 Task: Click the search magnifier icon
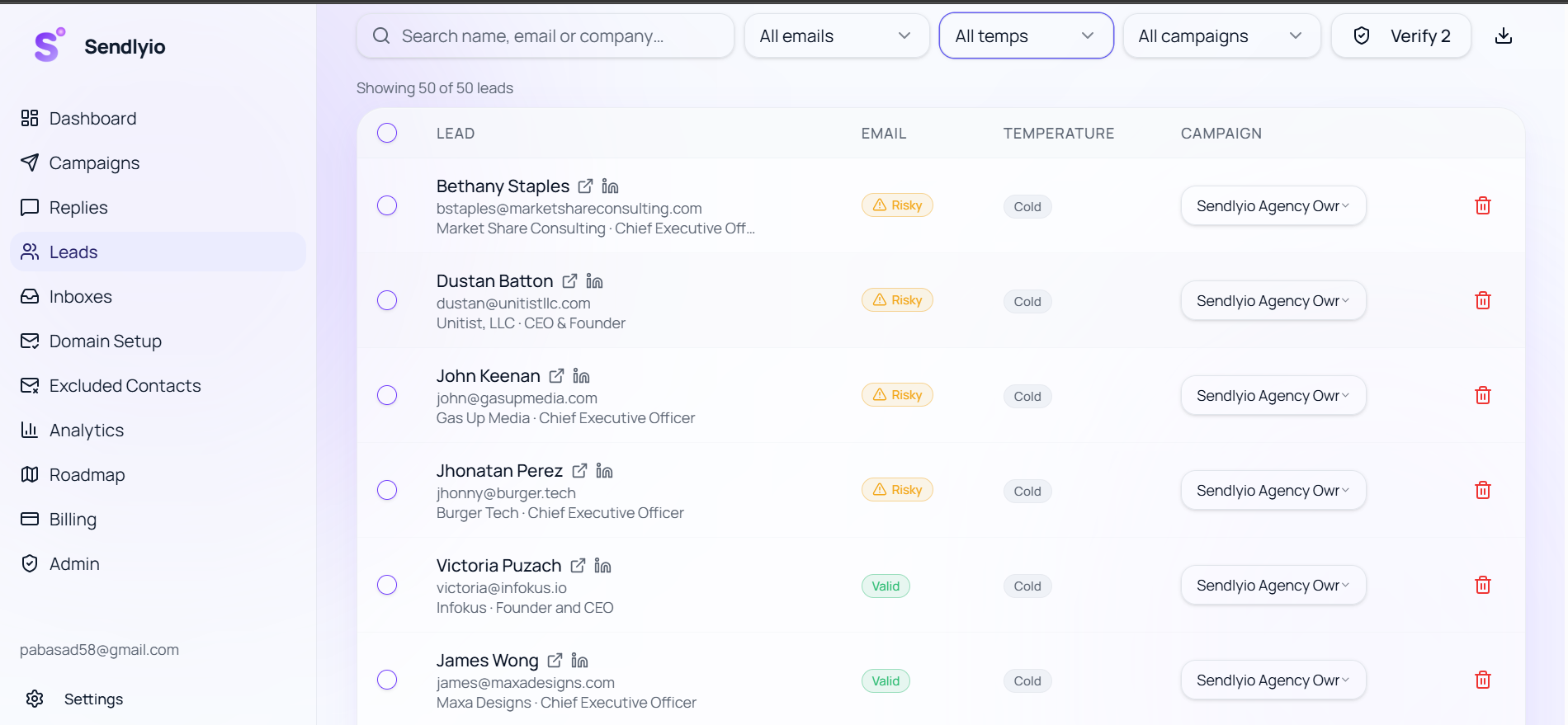[381, 35]
